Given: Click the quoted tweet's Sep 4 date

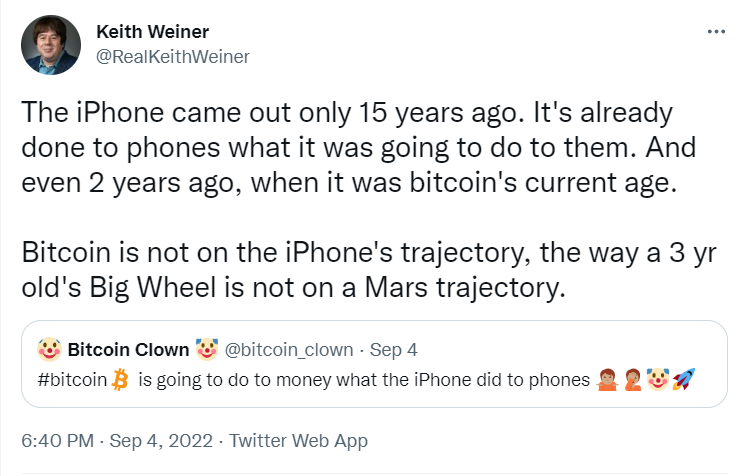Looking at the screenshot, I should click(392, 349).
